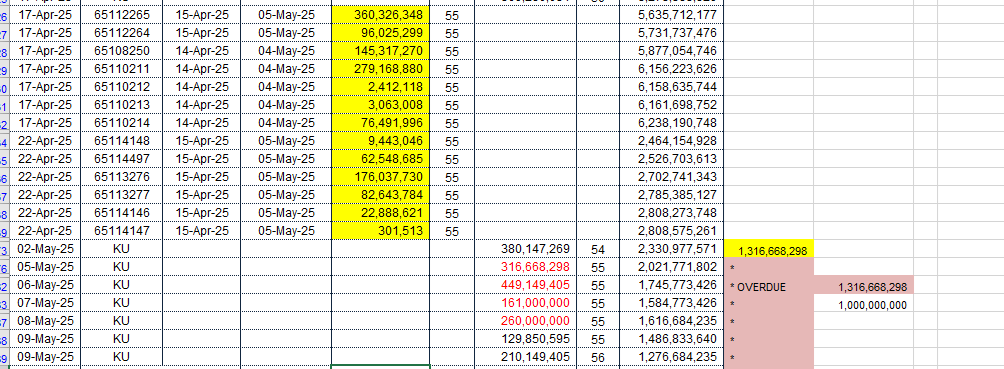Select the yellow cell 176,037,730
This screenshot has height=369, width=1004.
tap(381, 176)
